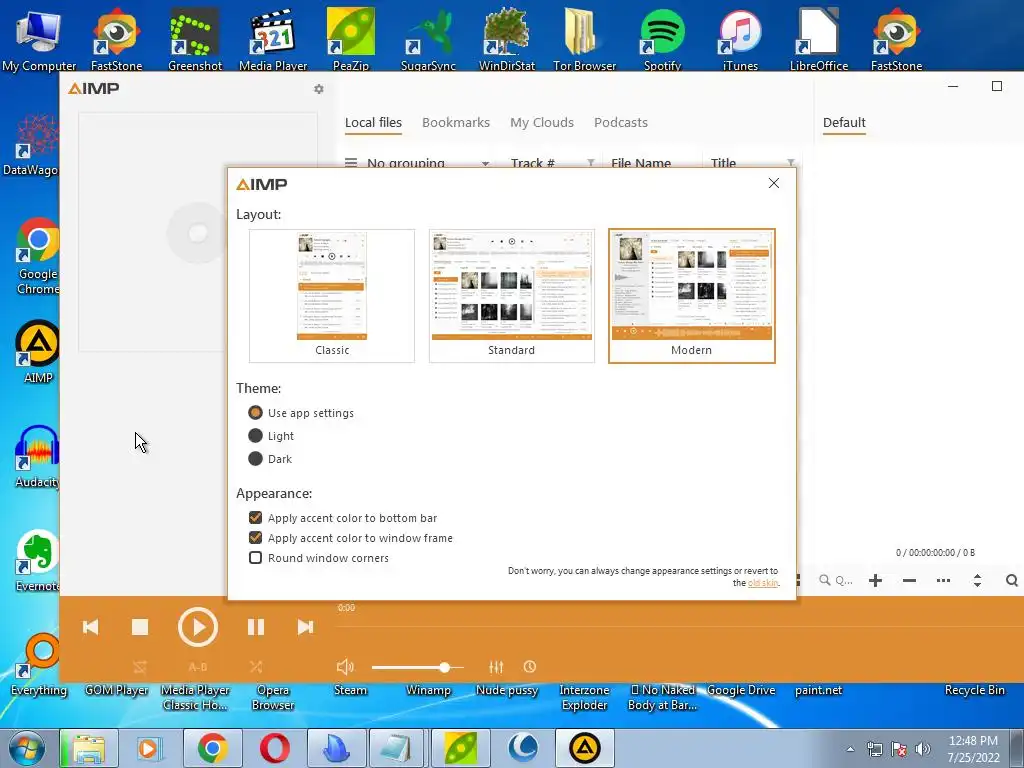Click the Title column header
Screen dimensions: 1024x768
point(724,163)
